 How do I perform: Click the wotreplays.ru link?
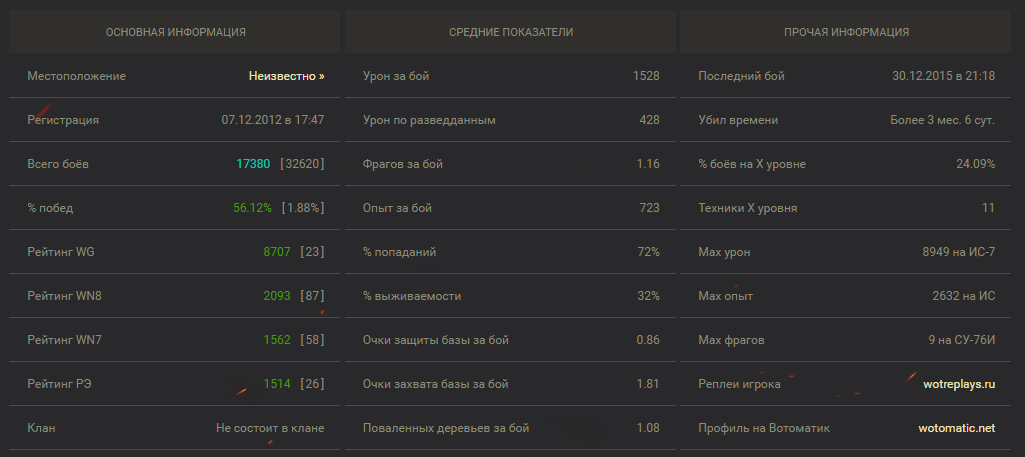[x=958, y=384]
